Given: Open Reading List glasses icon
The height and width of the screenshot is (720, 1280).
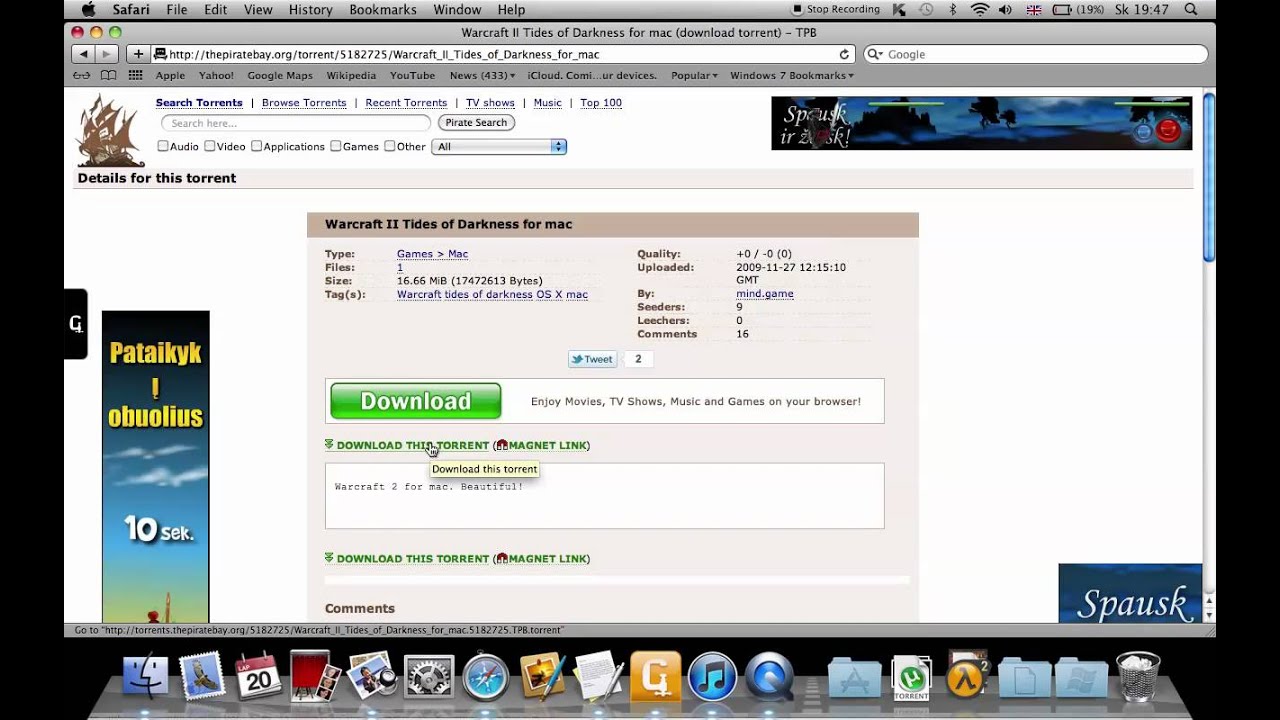Looking at the screenshot, I should click(82, 76).
